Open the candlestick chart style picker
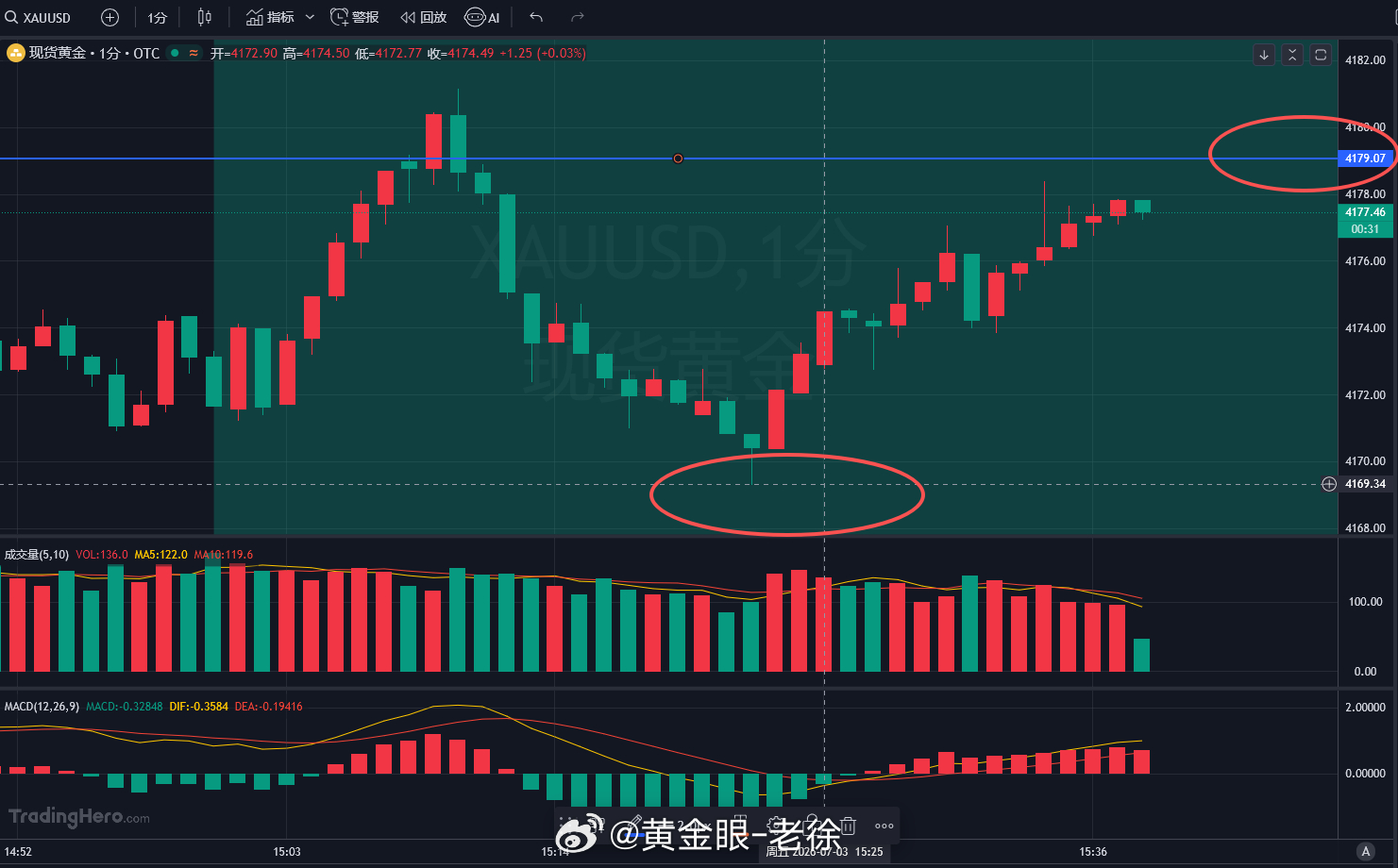Image resolution: width=1398 pixels, height=868 pixels. tap(205, 17)
